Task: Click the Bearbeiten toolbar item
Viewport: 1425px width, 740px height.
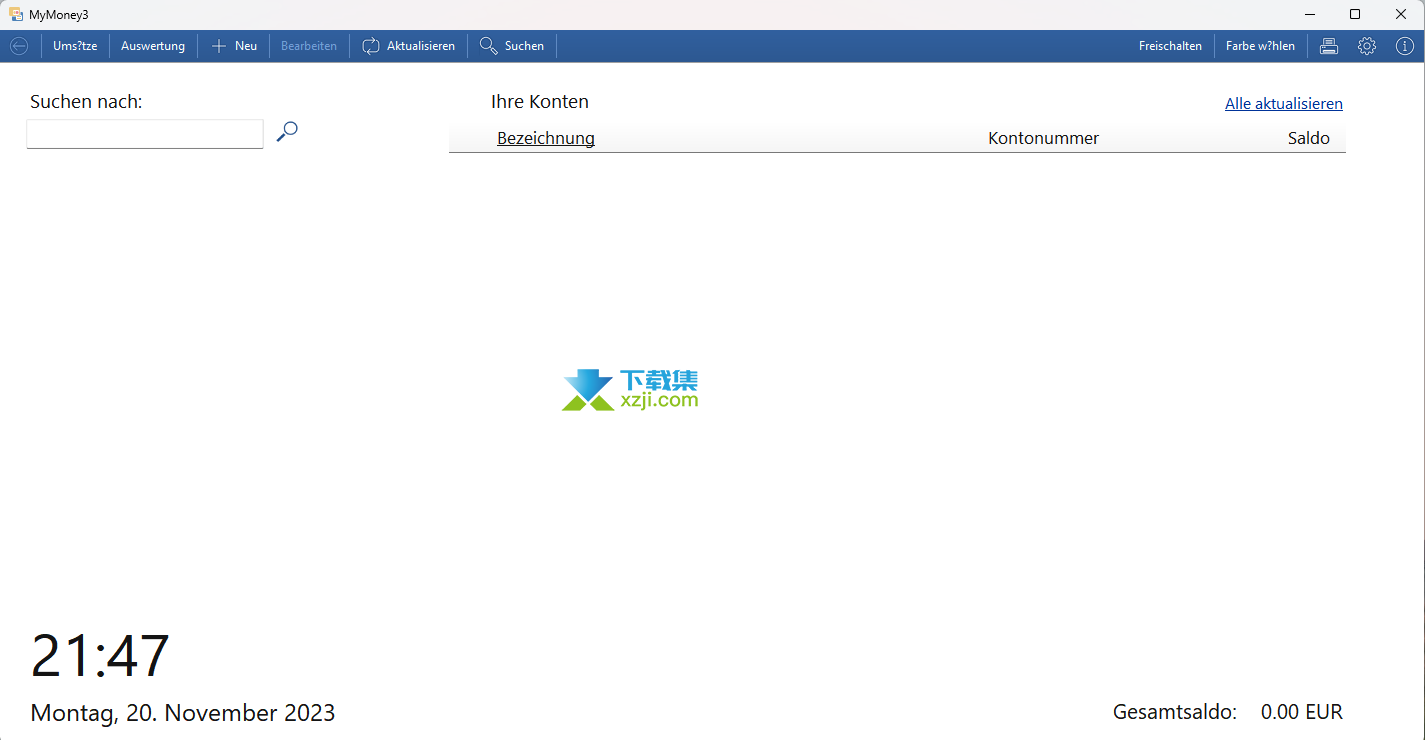Action: click(309, 46)
